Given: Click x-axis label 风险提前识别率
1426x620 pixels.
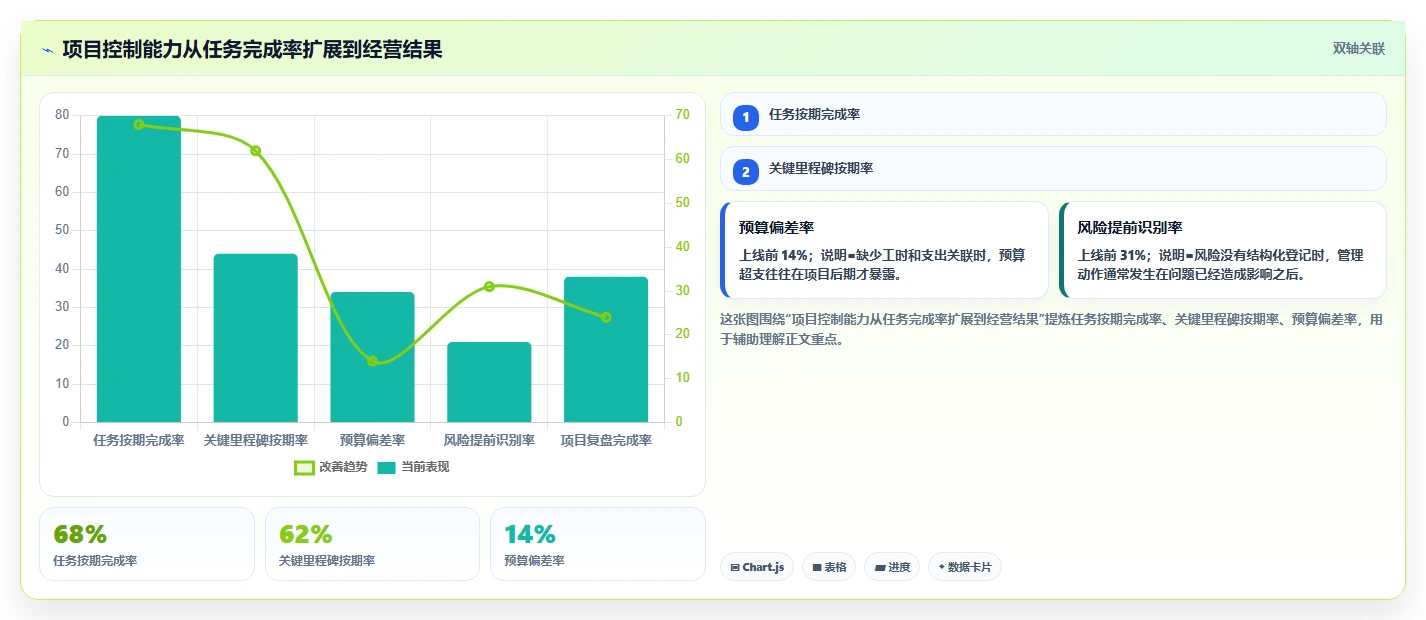Looking at the screenshot, I should 489,440.
